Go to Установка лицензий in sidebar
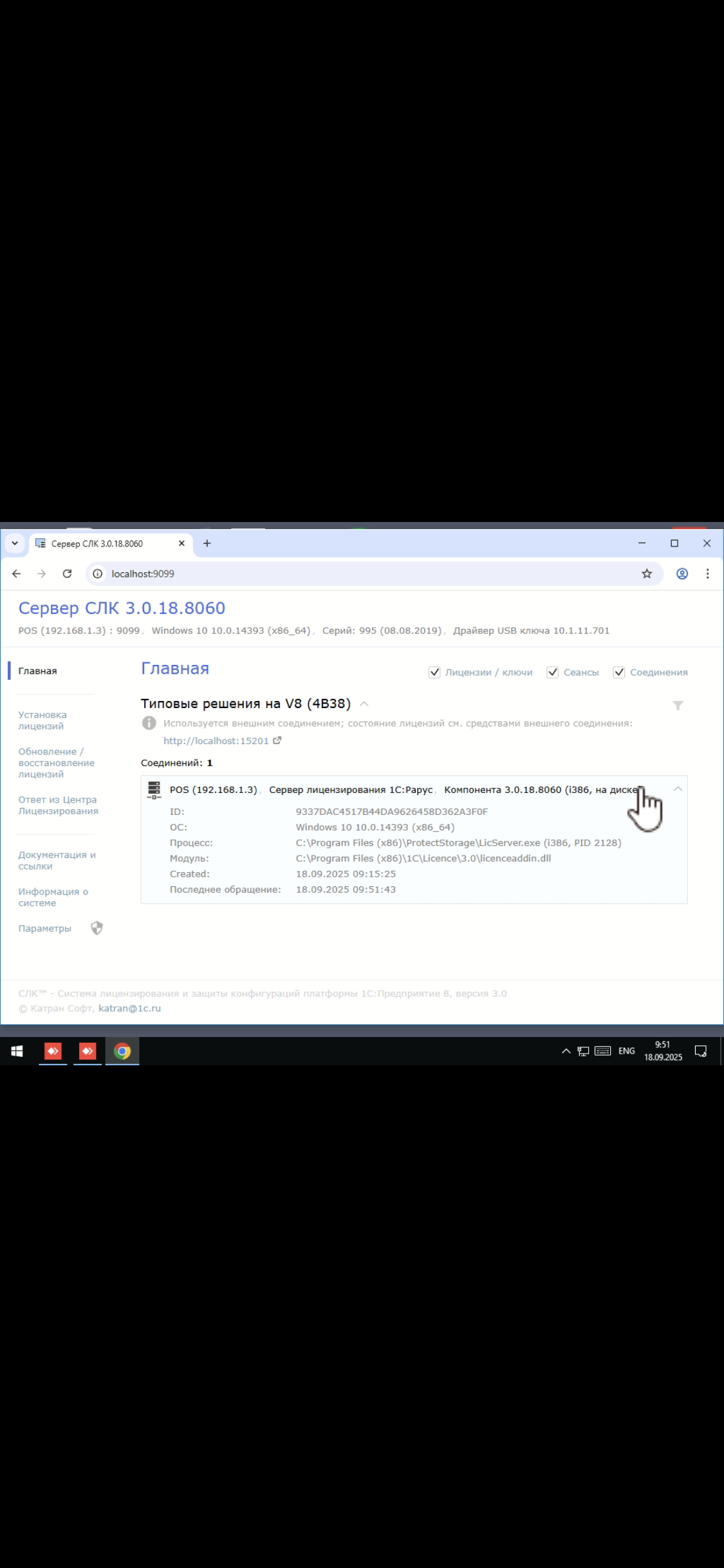 [x=42, y=720]
